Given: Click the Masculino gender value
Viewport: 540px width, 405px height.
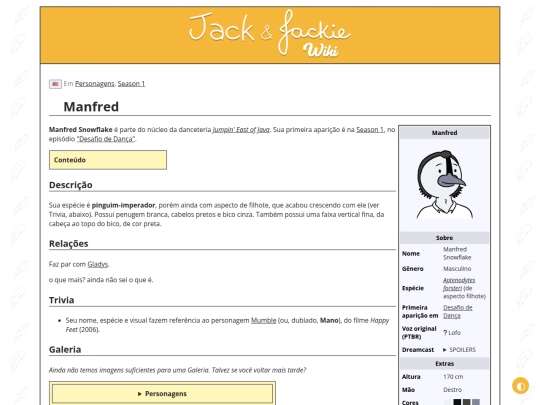Looking at the screenshot, I should (457, 269).
